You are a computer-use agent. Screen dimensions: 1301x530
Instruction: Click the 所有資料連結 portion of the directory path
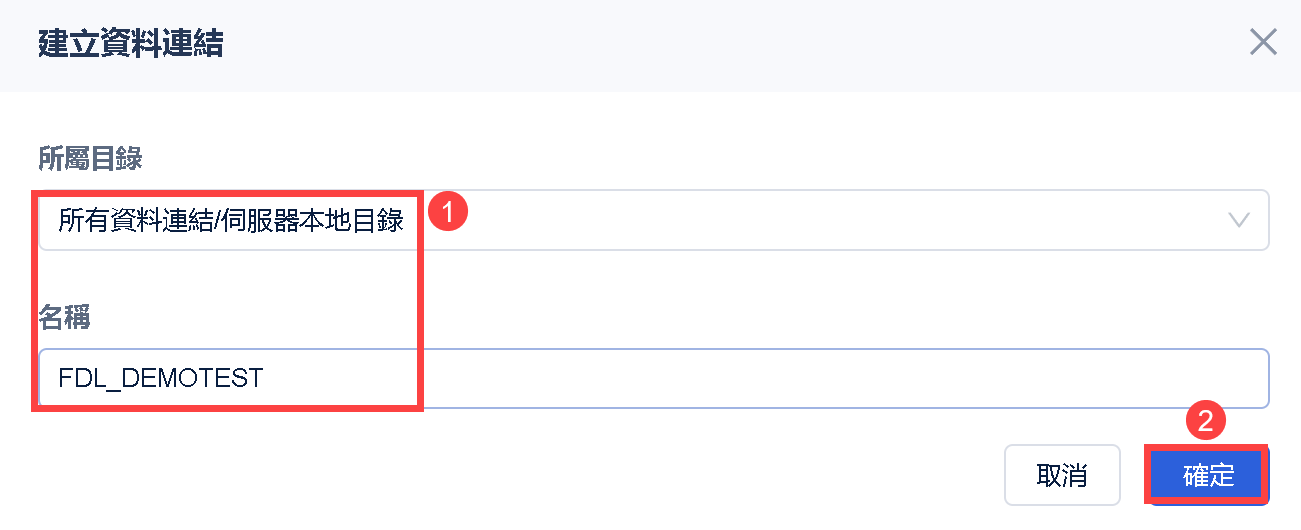pos(144,221)
